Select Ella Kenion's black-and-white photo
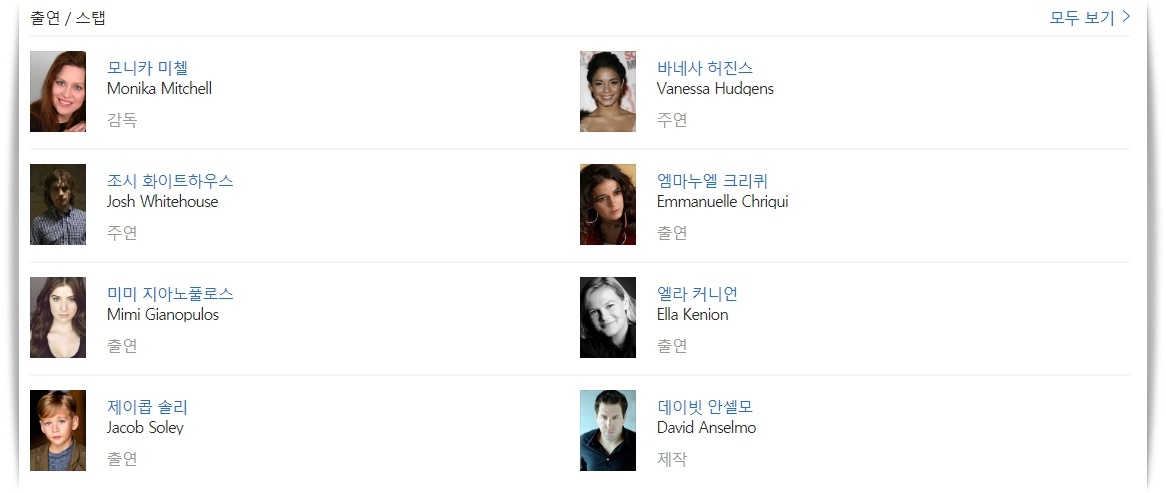The width and height of the screenshot is (1166, 493). 608,318
